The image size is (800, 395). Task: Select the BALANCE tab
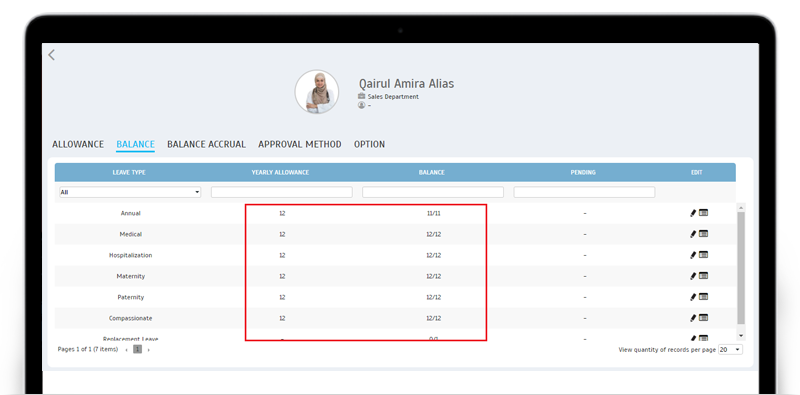point(136,144)
